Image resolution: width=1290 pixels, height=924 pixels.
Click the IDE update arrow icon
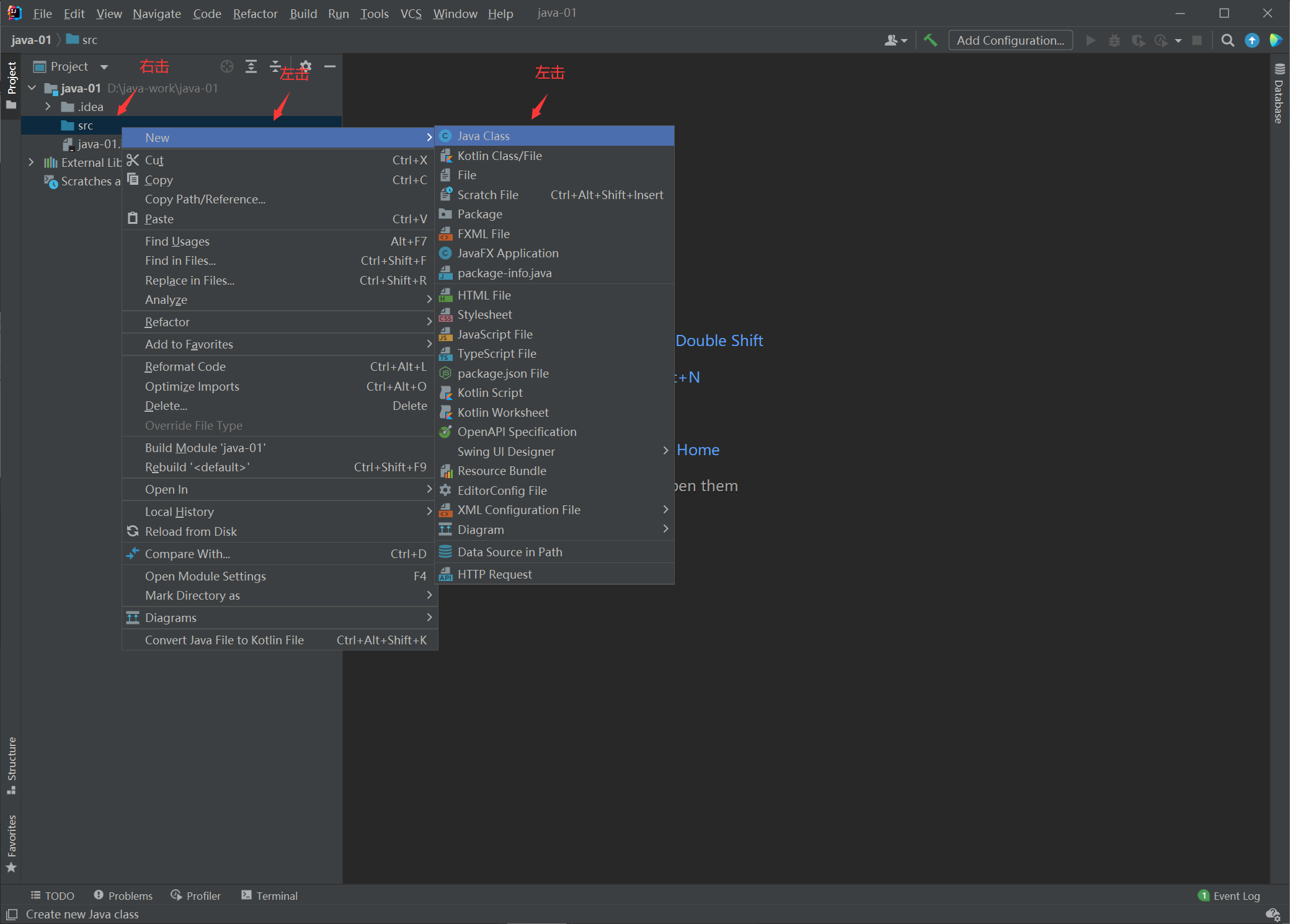1252,40
